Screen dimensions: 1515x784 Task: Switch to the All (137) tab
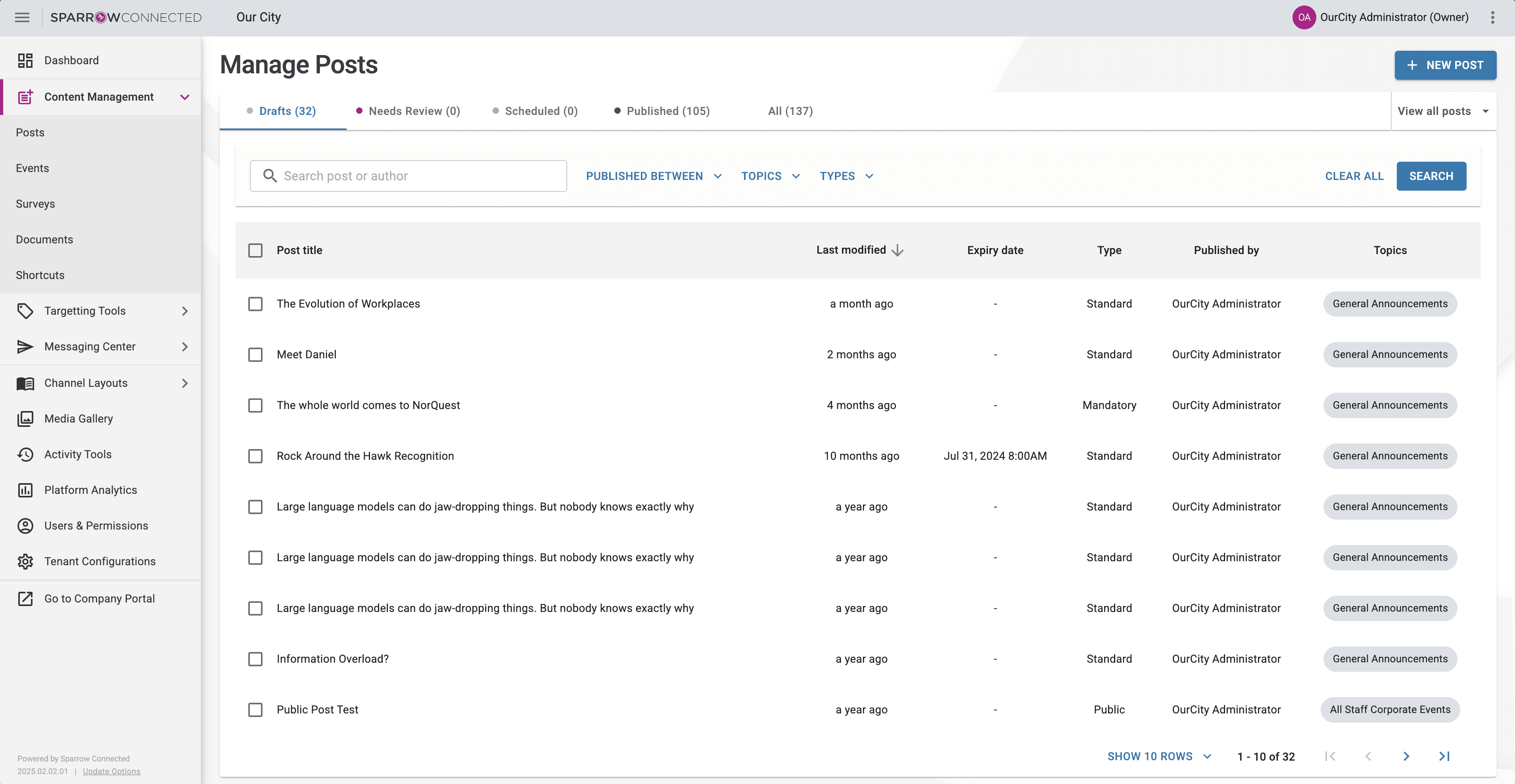coord(790,111)
